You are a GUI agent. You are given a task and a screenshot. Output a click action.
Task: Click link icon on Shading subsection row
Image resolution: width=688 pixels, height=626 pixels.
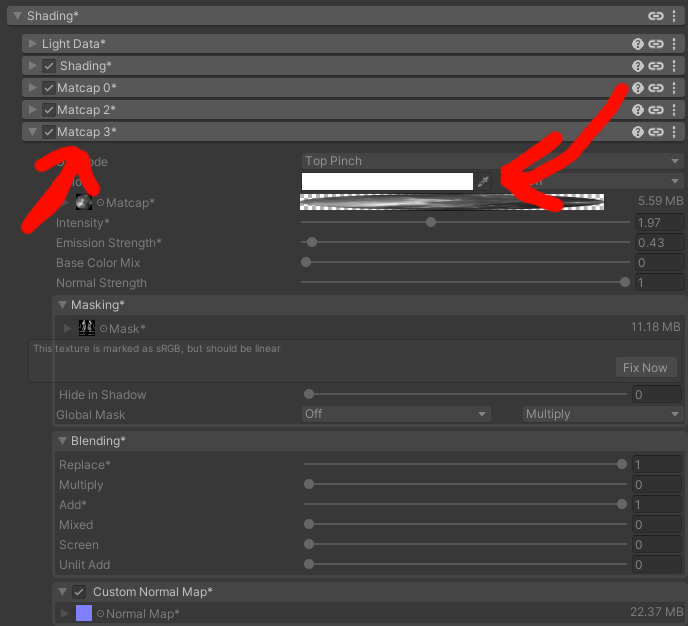(656, 66)
